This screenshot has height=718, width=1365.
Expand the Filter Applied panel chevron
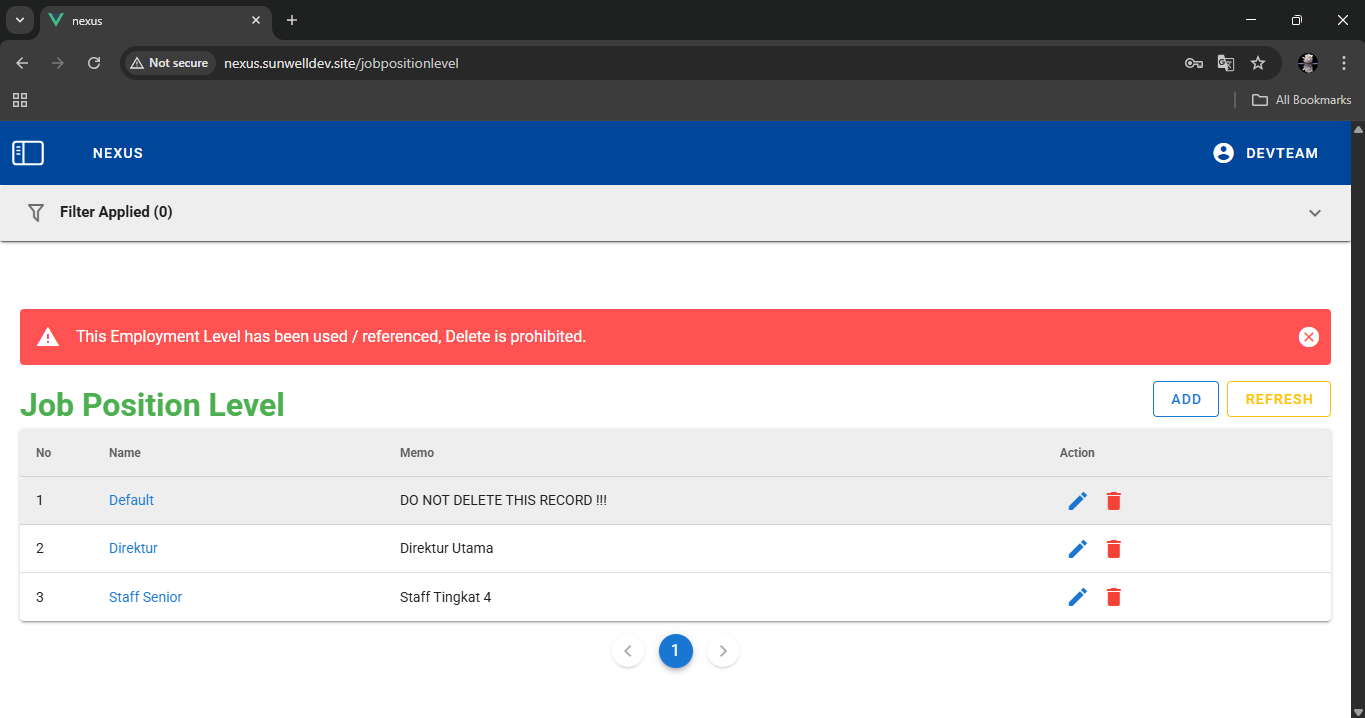tap(1314, 213)
